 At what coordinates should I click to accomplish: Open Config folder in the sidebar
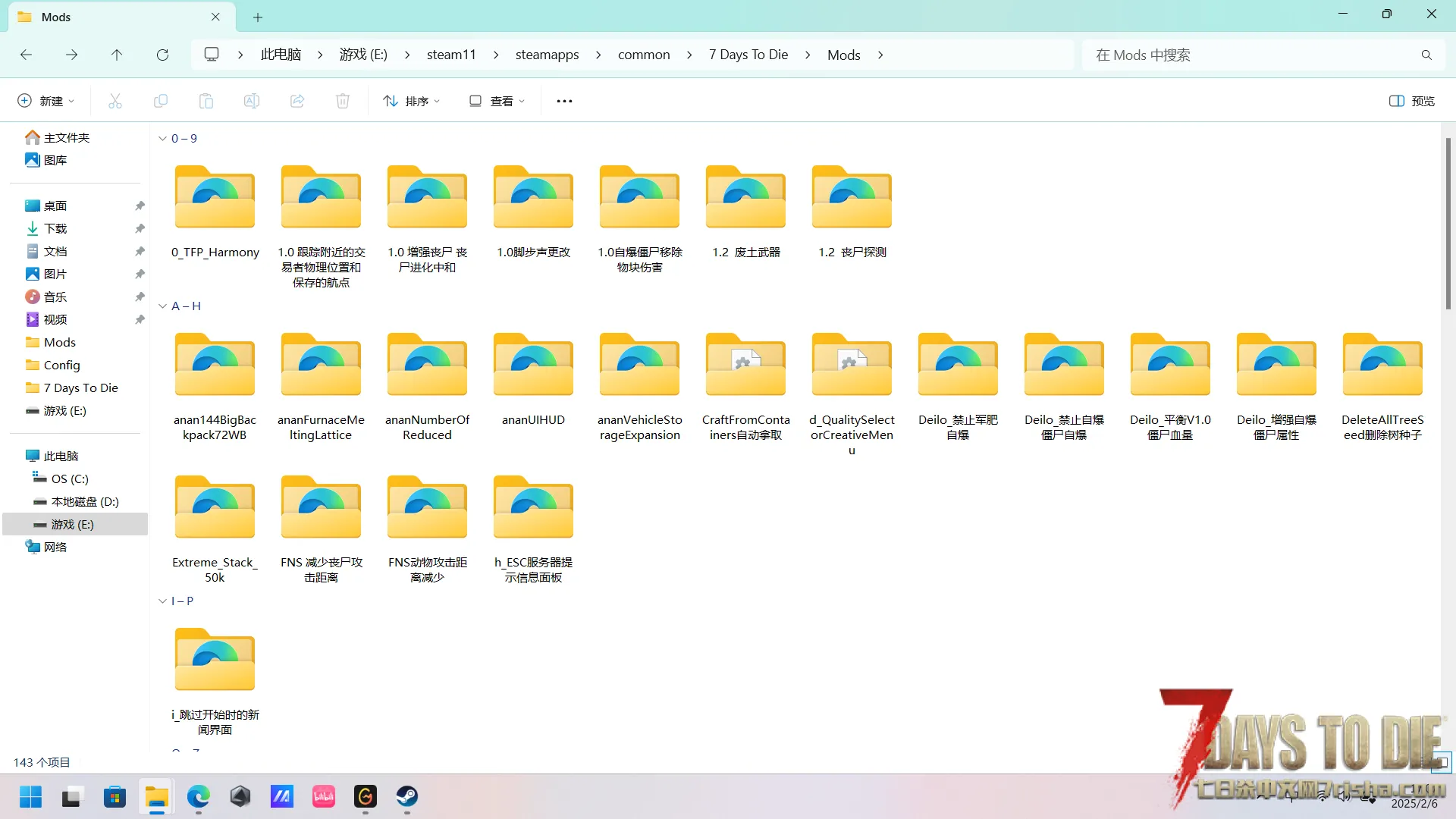[x=53, y=365]
